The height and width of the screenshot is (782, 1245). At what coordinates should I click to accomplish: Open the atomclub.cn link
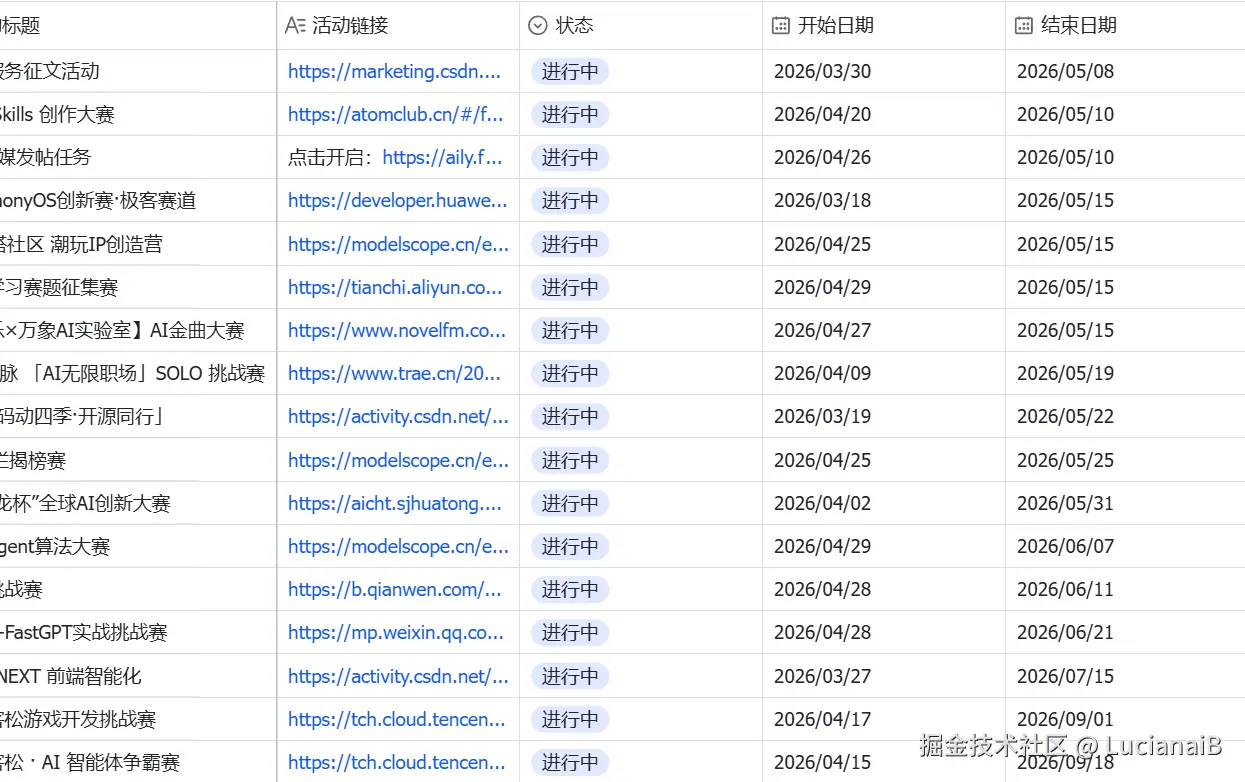click(396, 114)
